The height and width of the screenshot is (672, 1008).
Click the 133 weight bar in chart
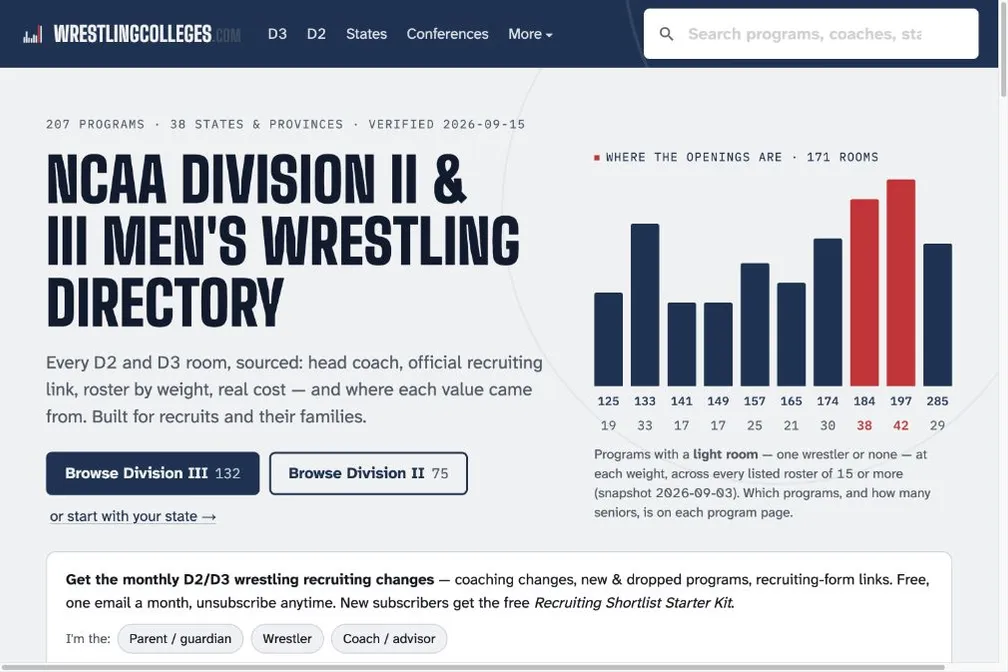pyautogui.click(x=645, y=305)
